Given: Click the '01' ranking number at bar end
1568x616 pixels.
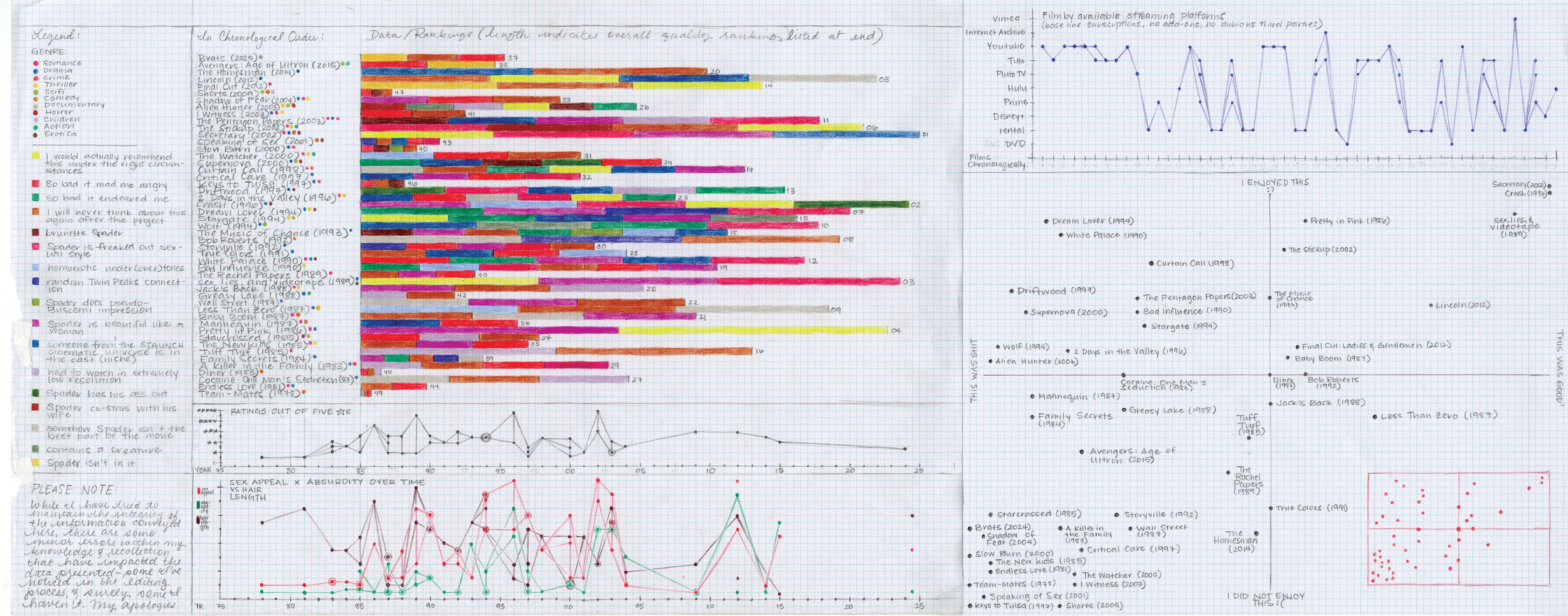Looking at the screenshot, I should point(925,135).
